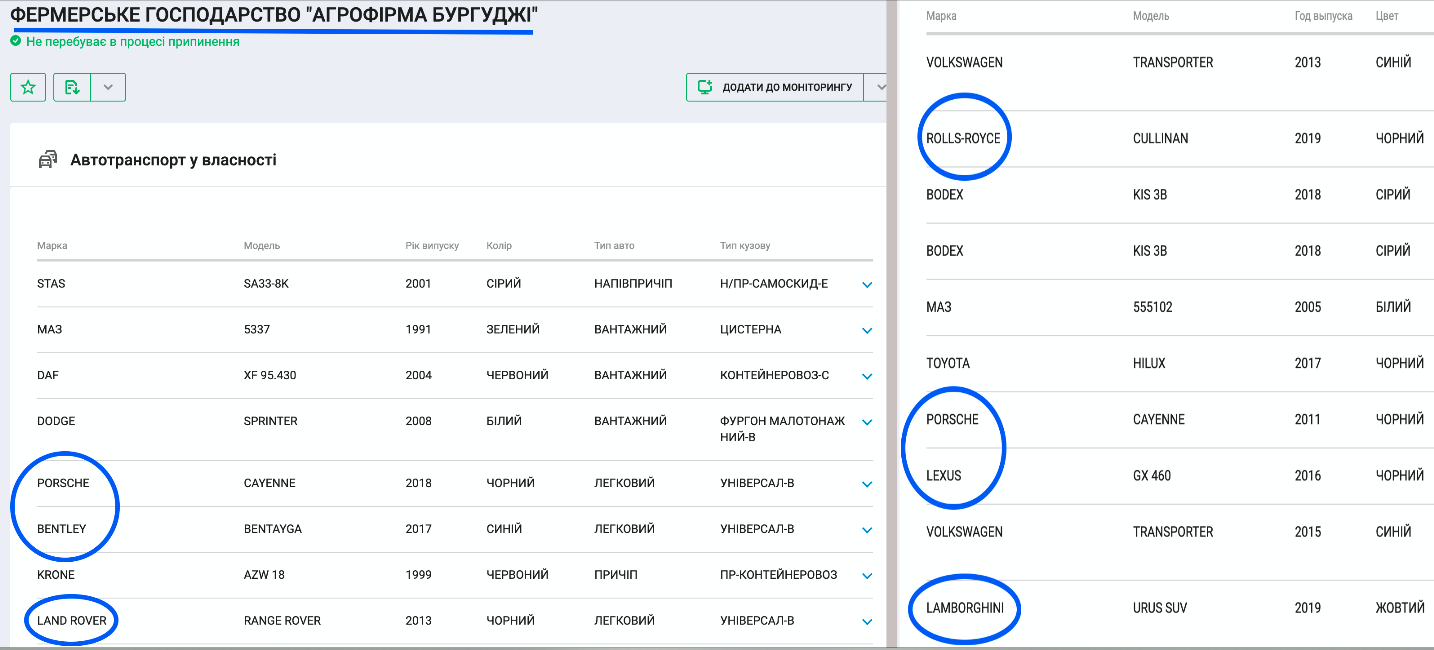Click the car icon beside 'Автотранспорт у власності'
The height and width of the screenshot is (650, 1434).
point(48,160)
